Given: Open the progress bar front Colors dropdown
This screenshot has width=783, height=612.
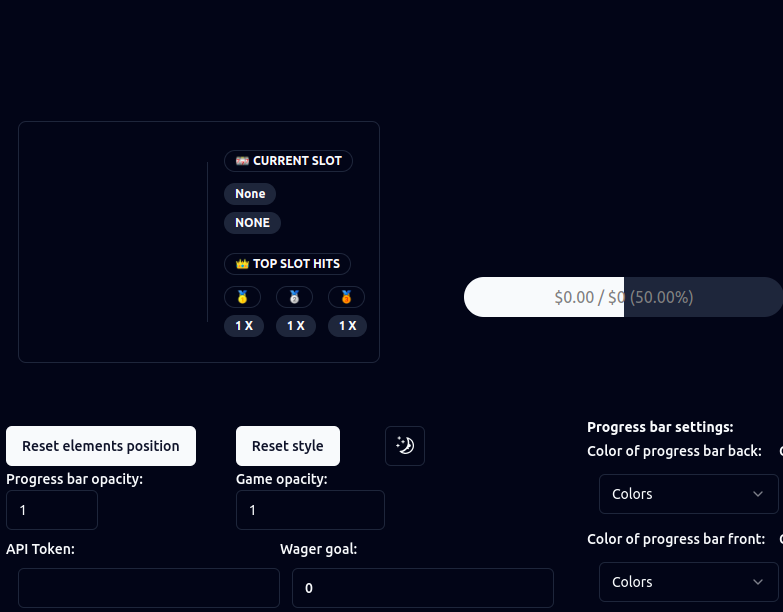Looking at the screenshot, I should click(689, 582).
